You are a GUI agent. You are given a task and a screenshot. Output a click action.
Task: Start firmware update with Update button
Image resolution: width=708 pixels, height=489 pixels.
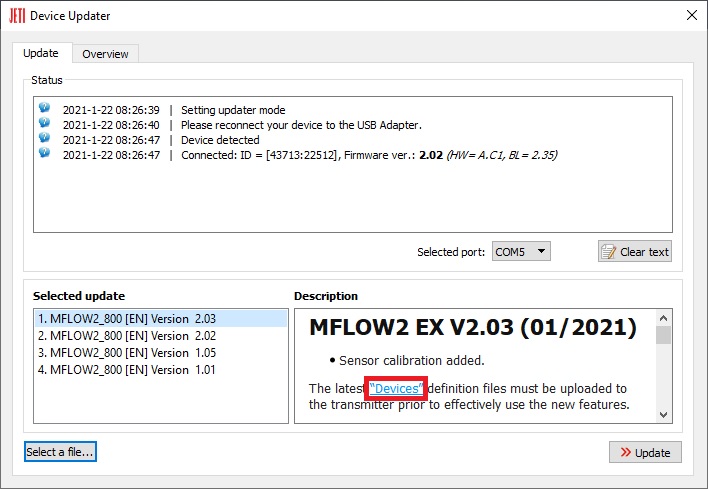645,452
